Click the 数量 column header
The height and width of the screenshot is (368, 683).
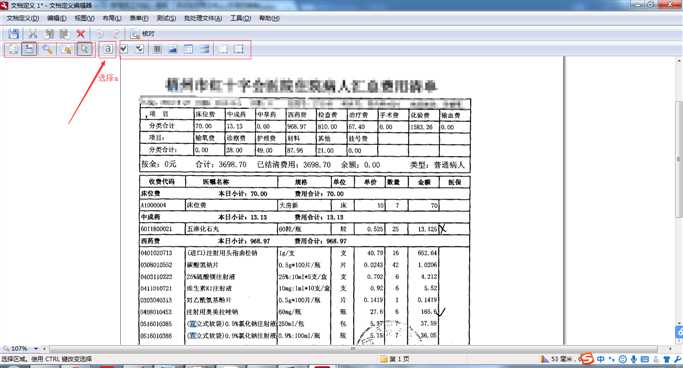(x=393, y=182)
